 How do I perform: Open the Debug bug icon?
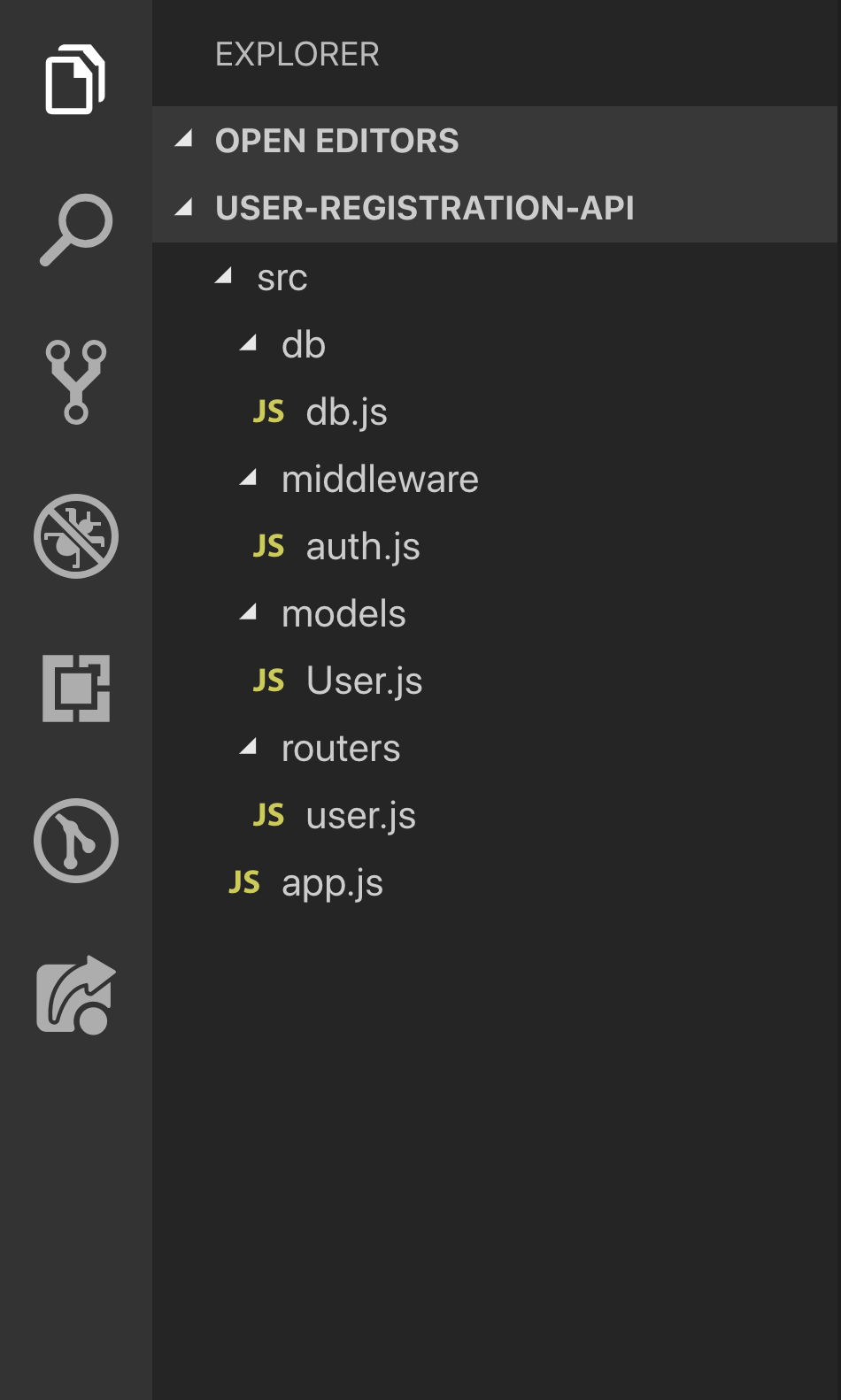[x=76, y=536]
